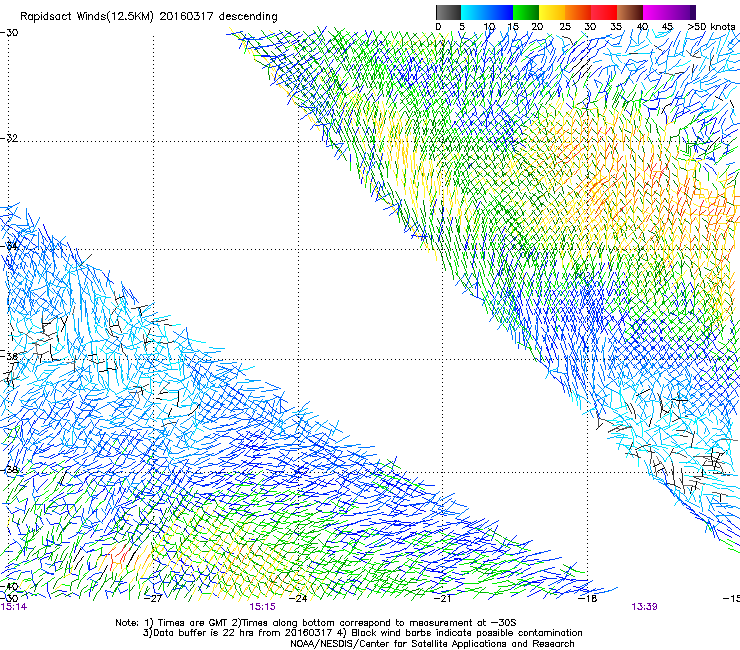This screenshot has width=740, height=650.
Task: Click the 'Times are GMT' note line
Action: tap(316, 623)
